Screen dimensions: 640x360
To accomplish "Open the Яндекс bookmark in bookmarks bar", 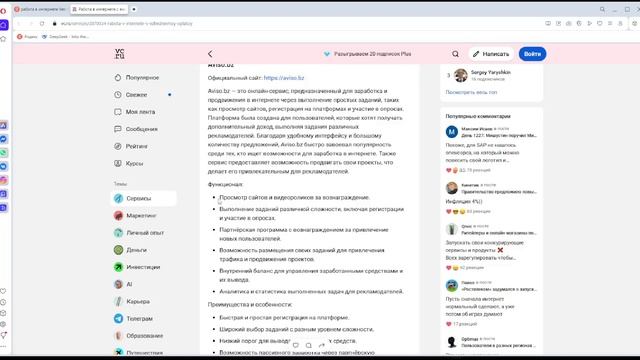I will (27, 37).
